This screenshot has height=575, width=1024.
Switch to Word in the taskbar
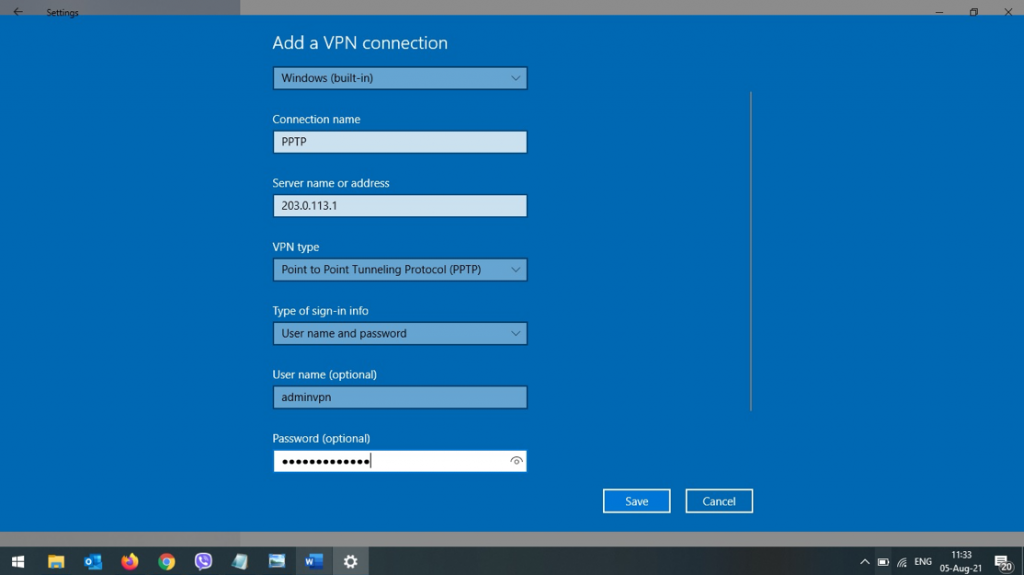click(313, 561)
